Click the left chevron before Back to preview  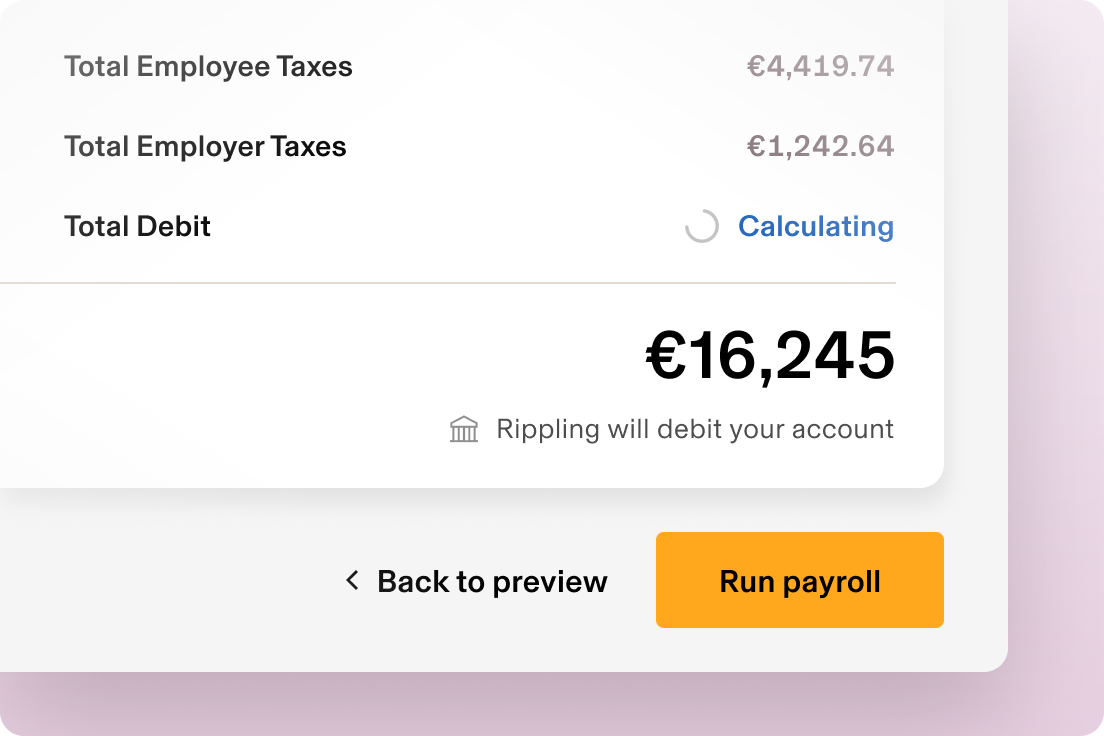pos(352,580)
